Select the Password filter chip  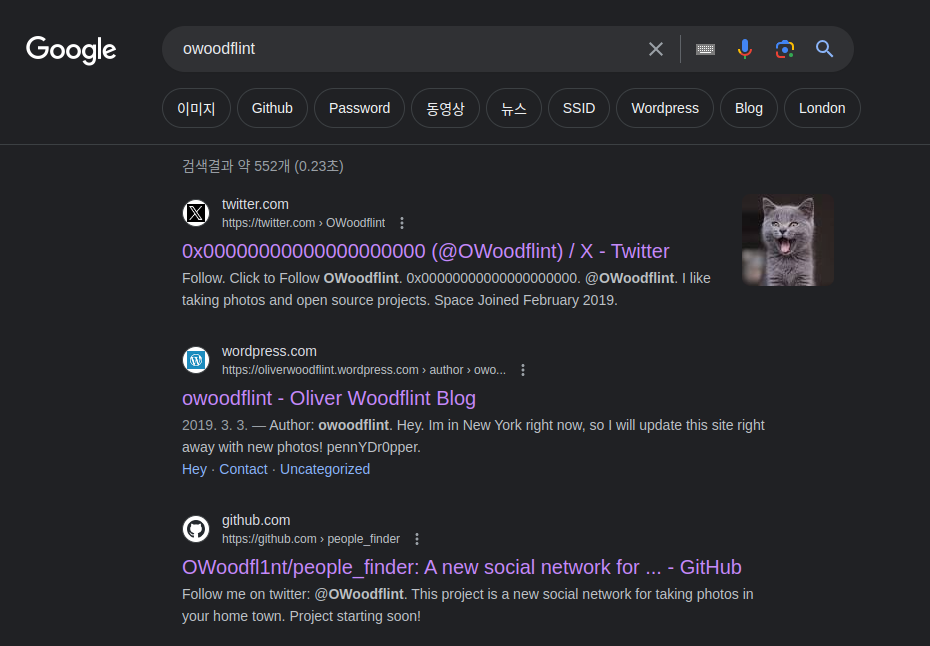tap(359, 108)
